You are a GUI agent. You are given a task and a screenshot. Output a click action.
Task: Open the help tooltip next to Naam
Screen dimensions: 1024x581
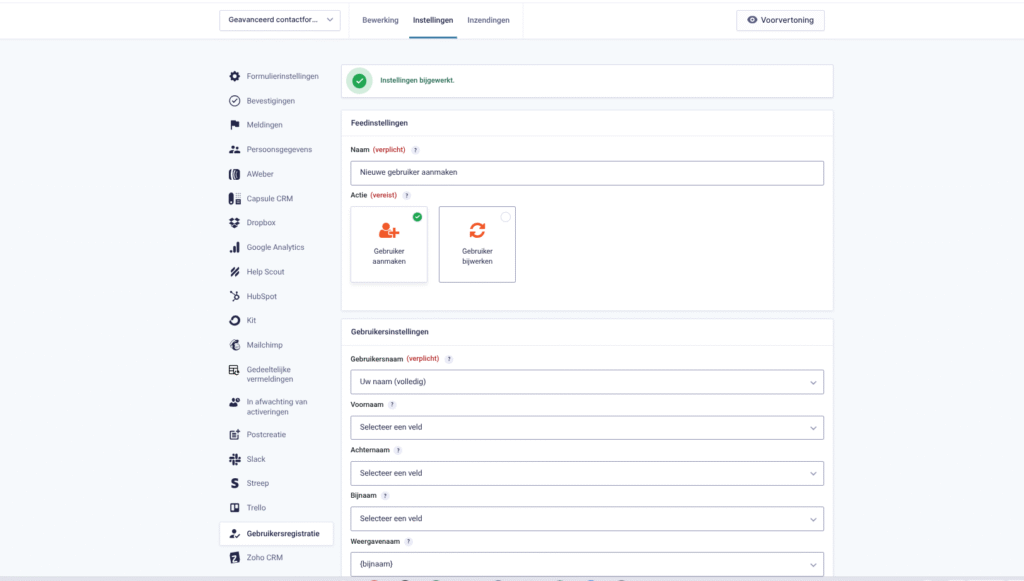pyautogui.click(x=417, y=149)
